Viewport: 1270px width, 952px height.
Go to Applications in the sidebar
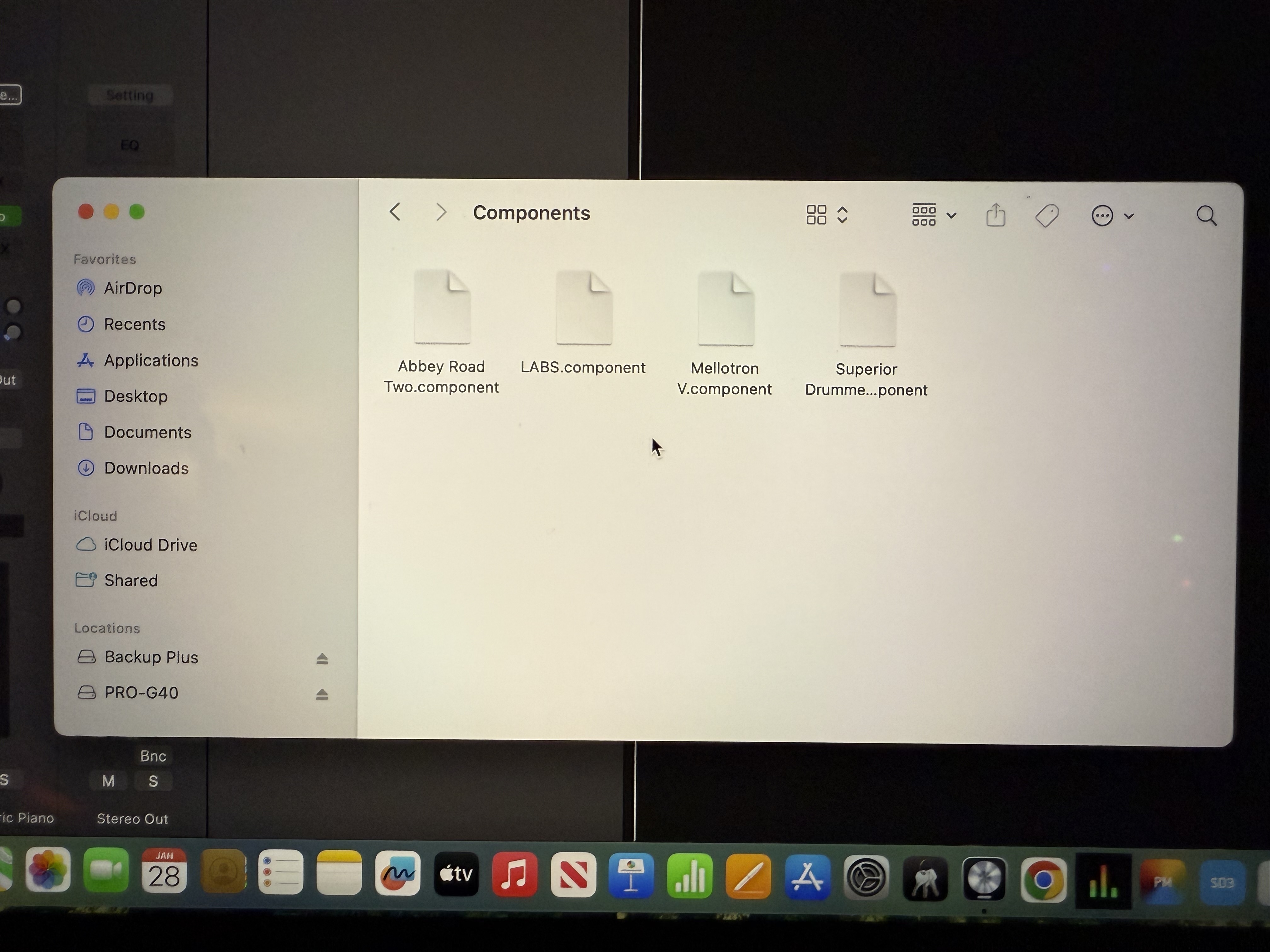click(x=151, y=360)
